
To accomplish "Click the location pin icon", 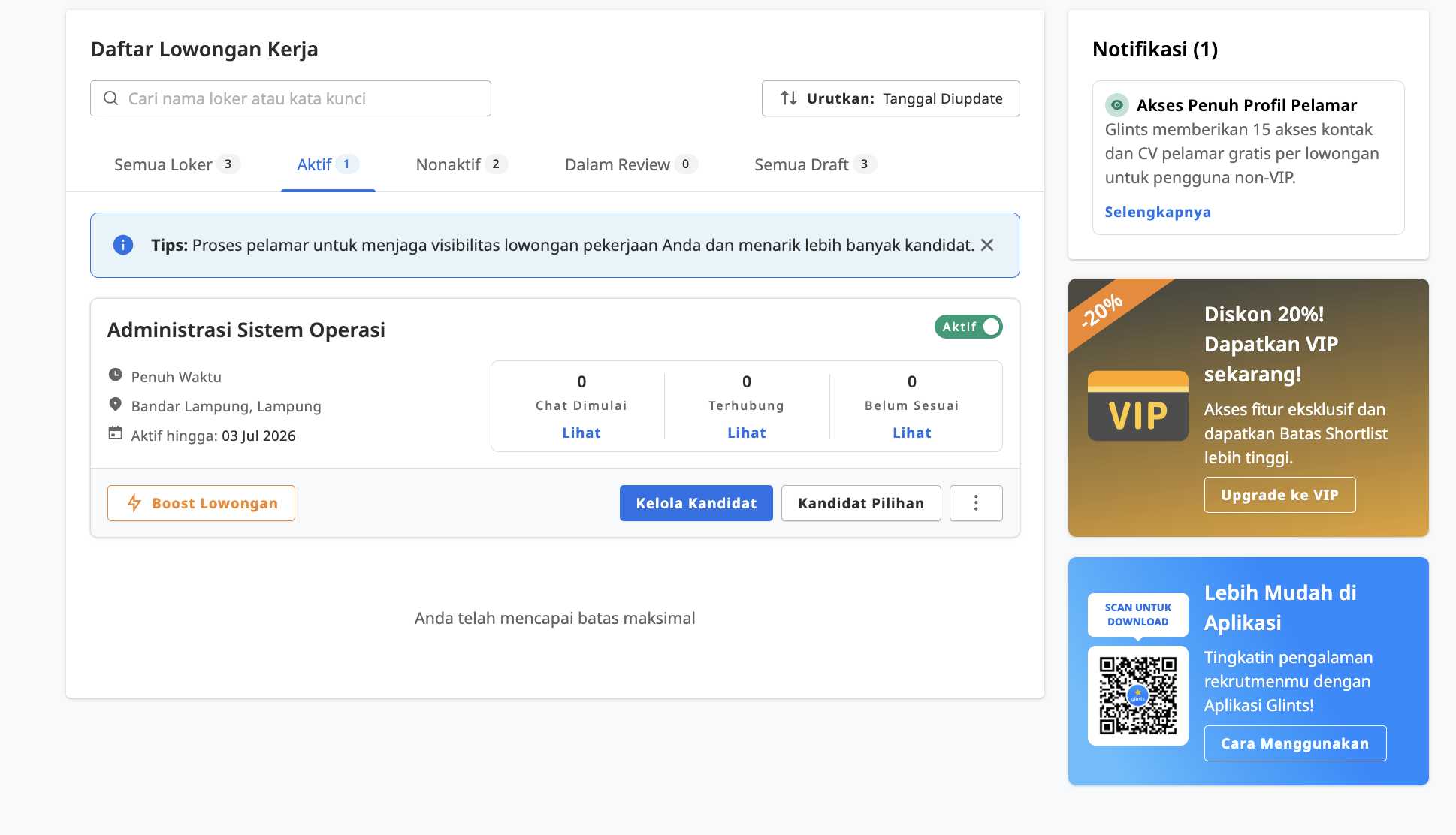I will click(x=115, y=404).
